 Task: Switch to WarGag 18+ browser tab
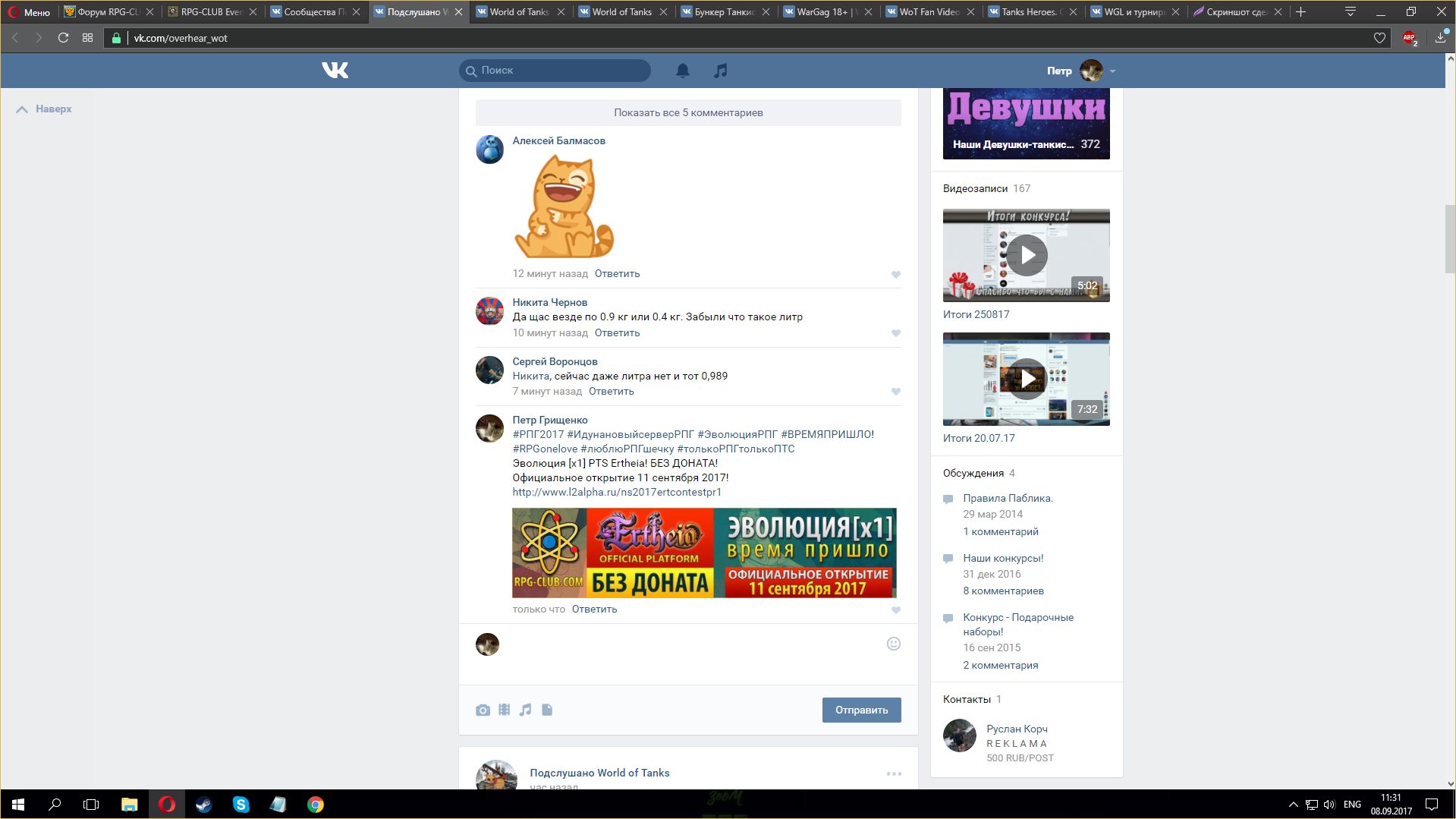click(827, 11)
